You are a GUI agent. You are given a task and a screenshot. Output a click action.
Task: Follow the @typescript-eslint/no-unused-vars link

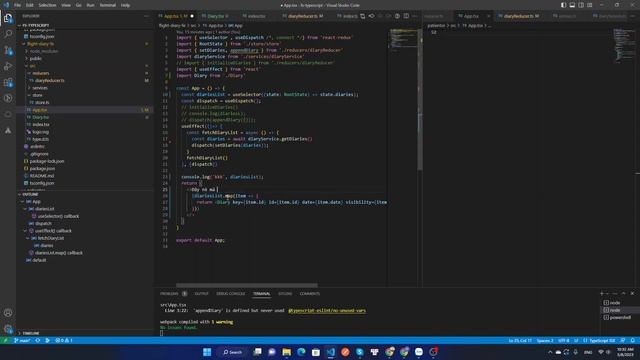pos(327,311)
